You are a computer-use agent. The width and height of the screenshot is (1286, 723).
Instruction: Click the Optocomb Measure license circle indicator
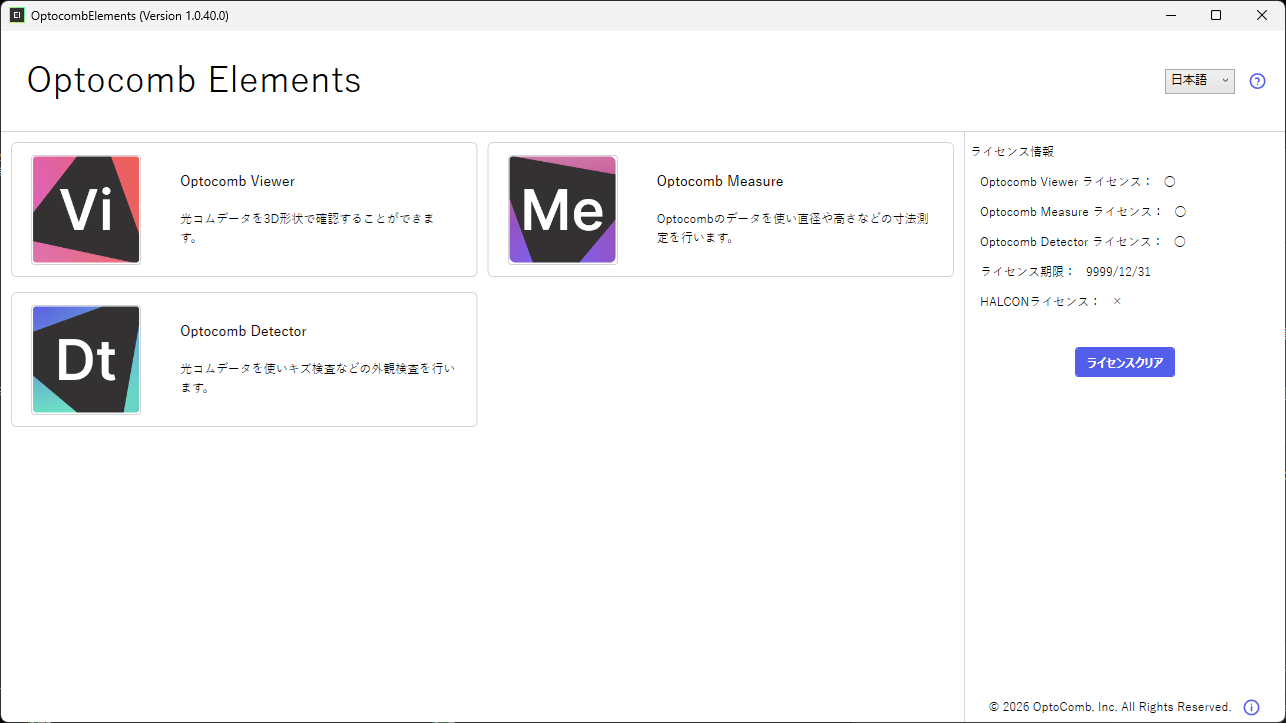1180,212
